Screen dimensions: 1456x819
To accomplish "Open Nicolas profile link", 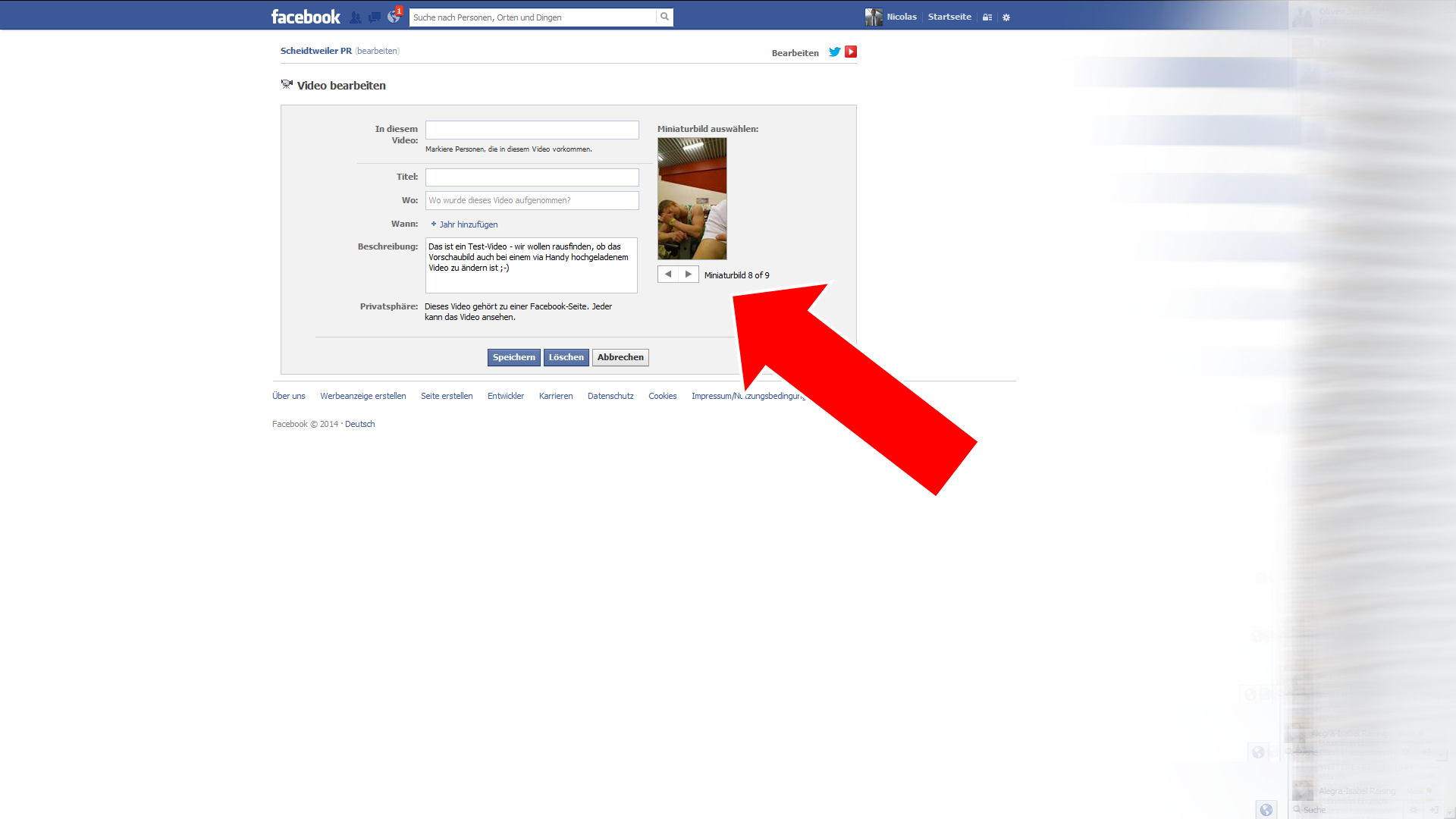I will pyautogui.click(x=902, y=17).
